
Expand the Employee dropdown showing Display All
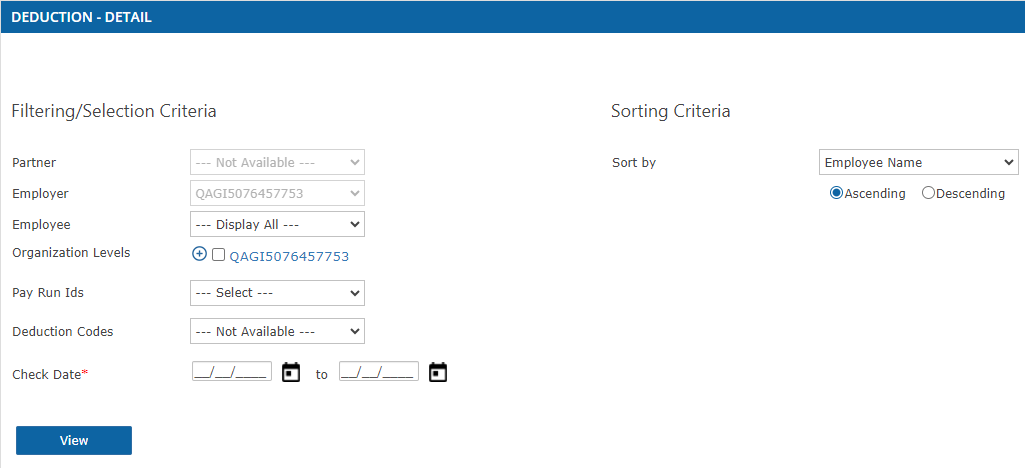click(277, 224)
